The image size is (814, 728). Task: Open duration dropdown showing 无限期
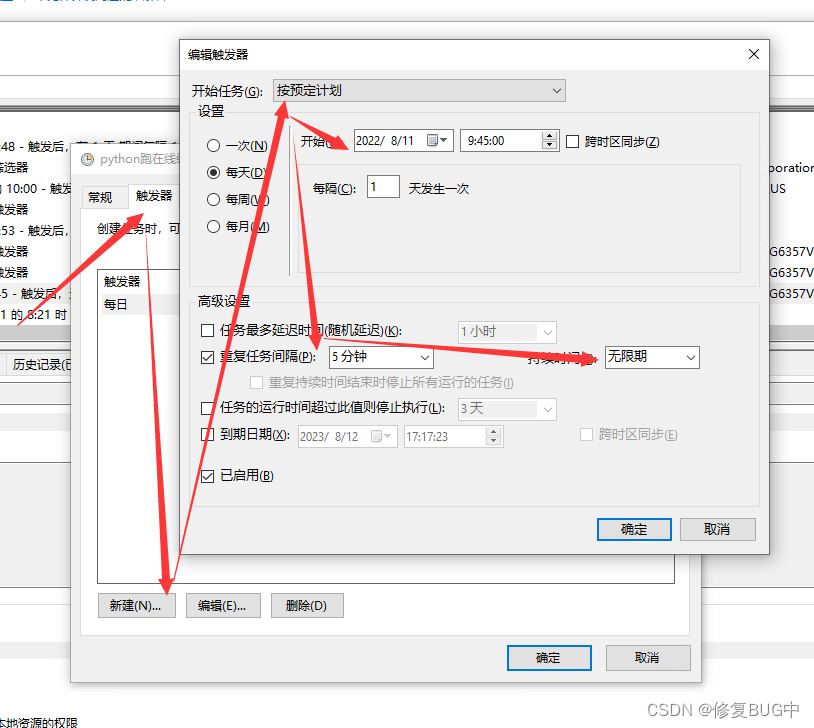click(652, 357)
